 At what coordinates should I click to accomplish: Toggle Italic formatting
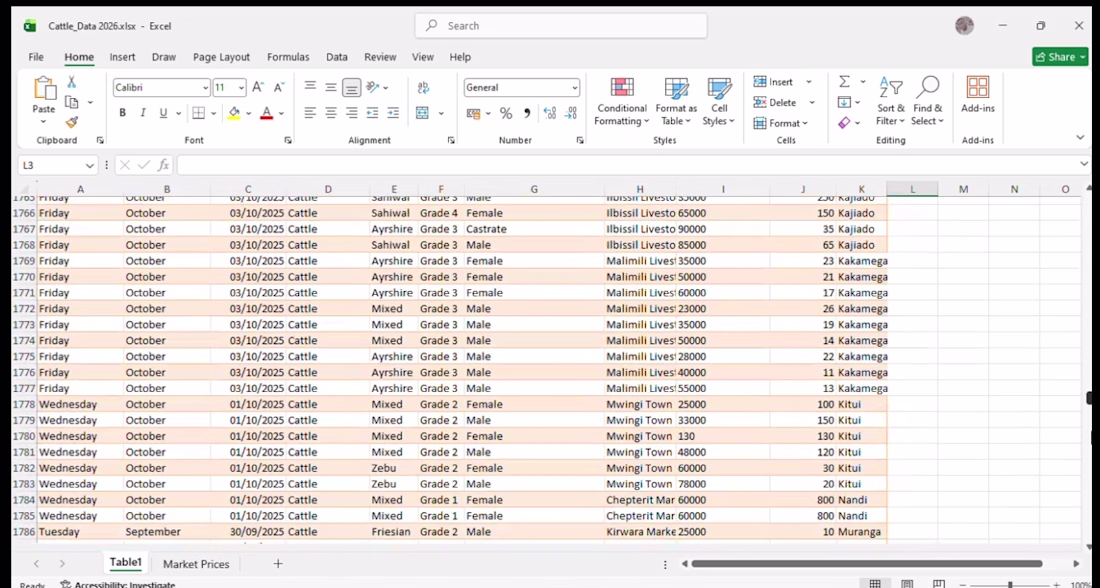[x=143, y=113]
